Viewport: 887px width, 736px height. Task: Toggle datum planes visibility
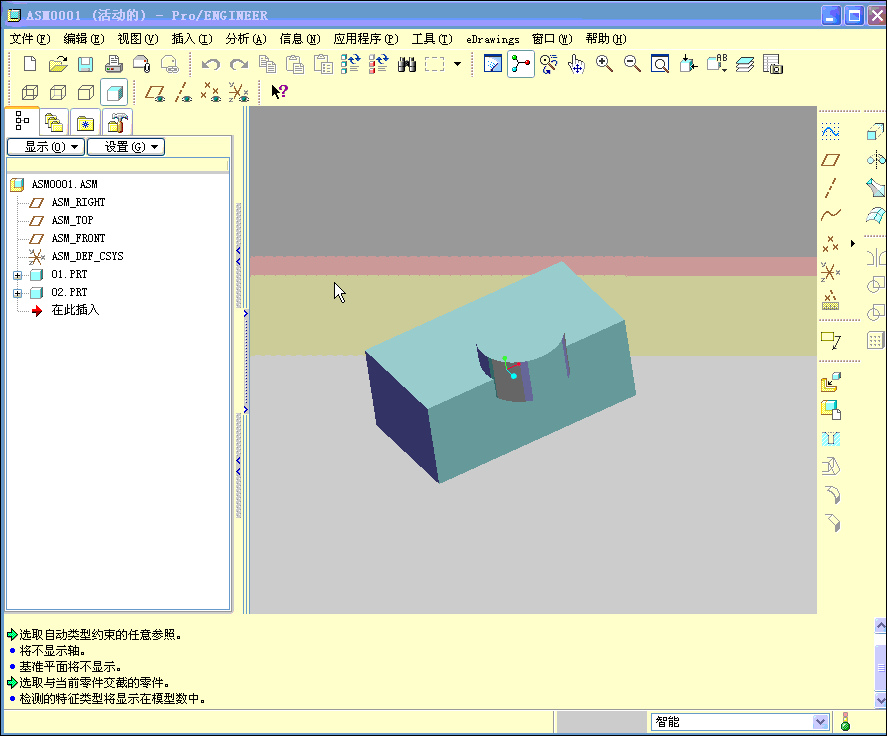(x=154, y=92)
